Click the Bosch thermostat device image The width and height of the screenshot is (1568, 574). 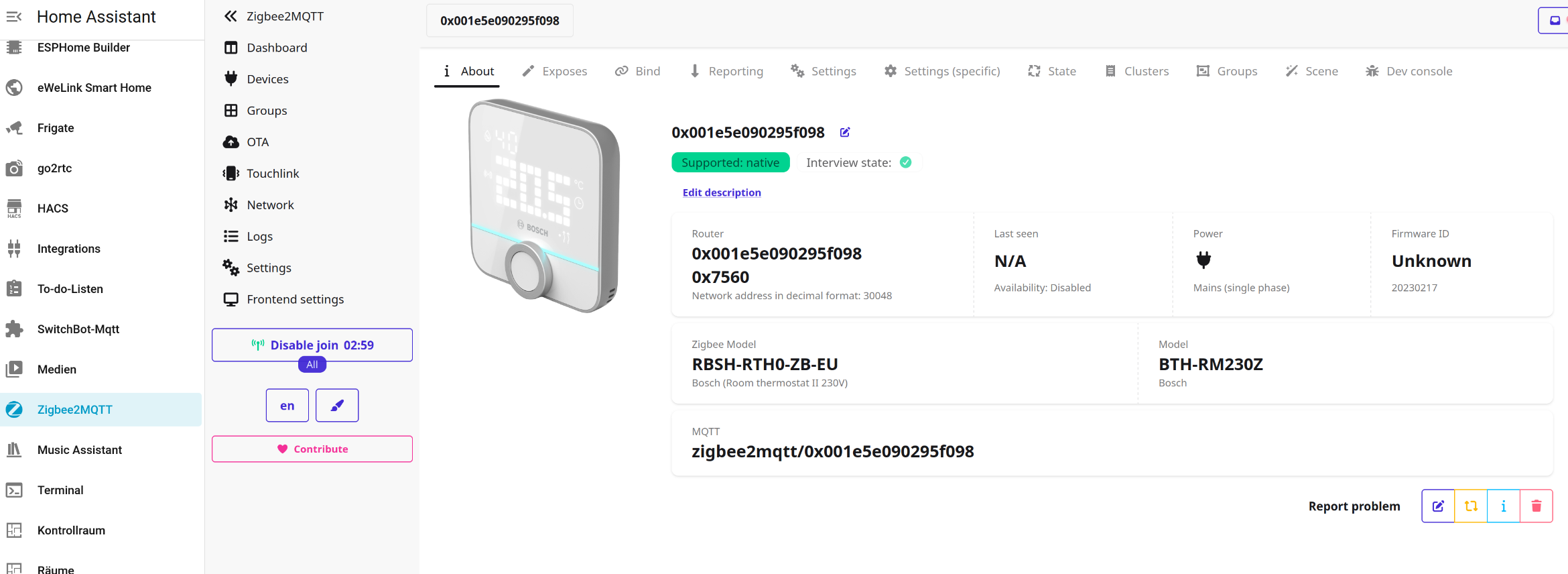coord(544,206)
